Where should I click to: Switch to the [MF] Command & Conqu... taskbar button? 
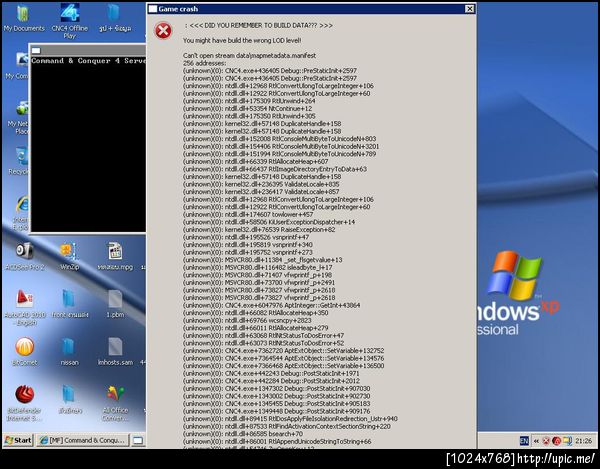[83, 440]
